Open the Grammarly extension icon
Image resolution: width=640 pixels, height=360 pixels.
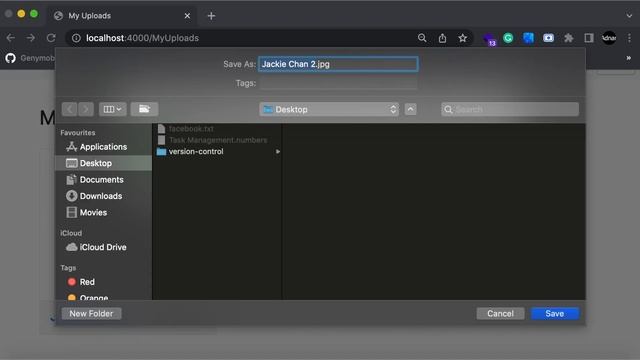pos(508,38)
